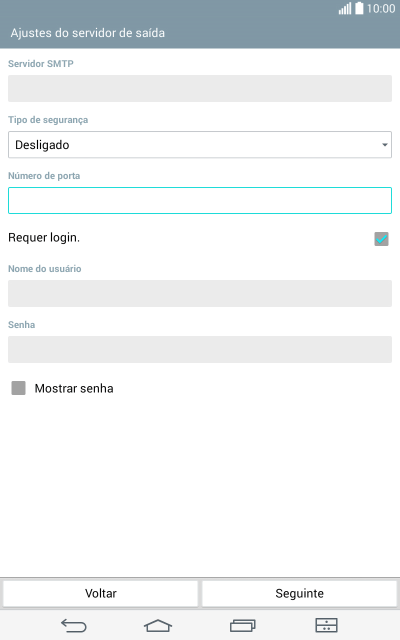Click the small arrow on the Desligado combo box

pyautogui.click(x=384, y=145)
